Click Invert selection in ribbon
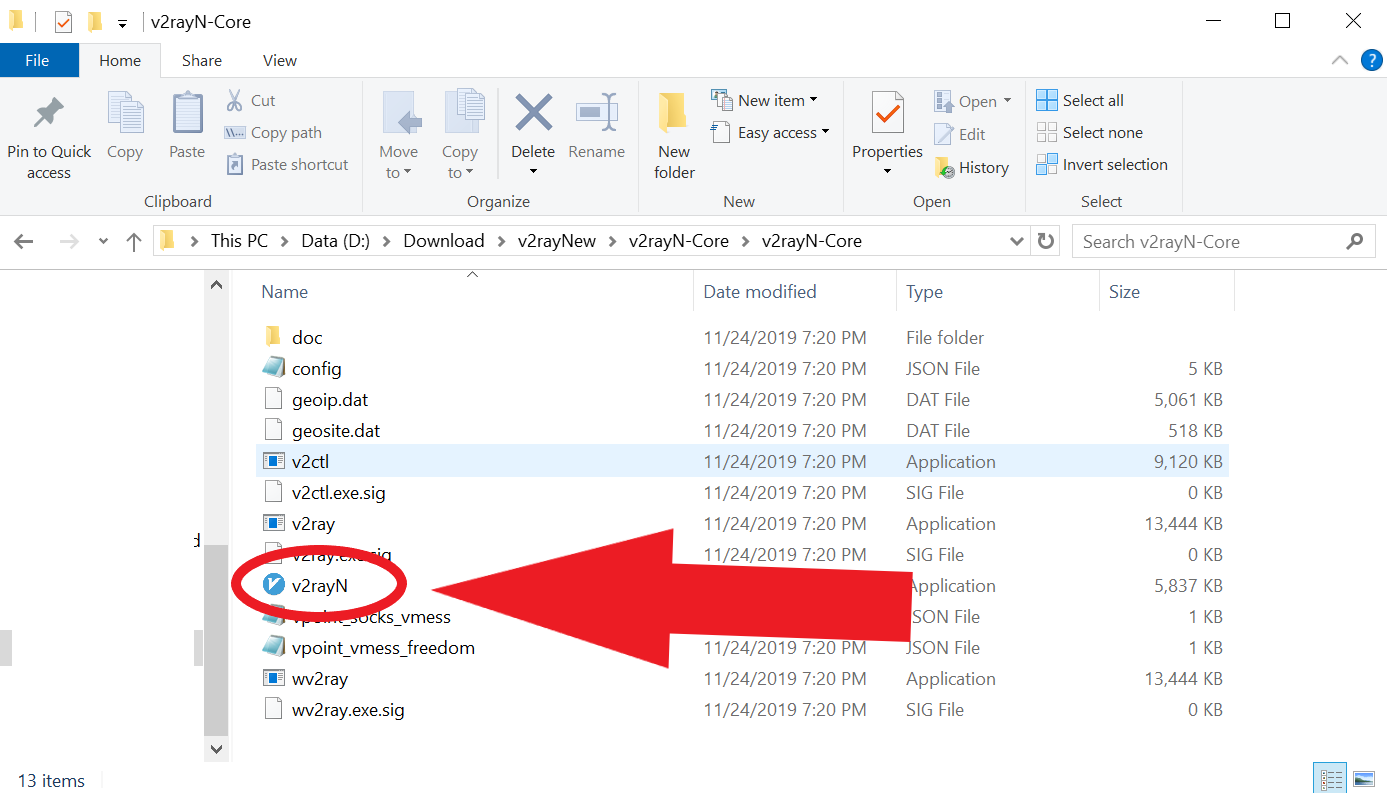This screenshot has height=793, width=1387. point(1103,165)
